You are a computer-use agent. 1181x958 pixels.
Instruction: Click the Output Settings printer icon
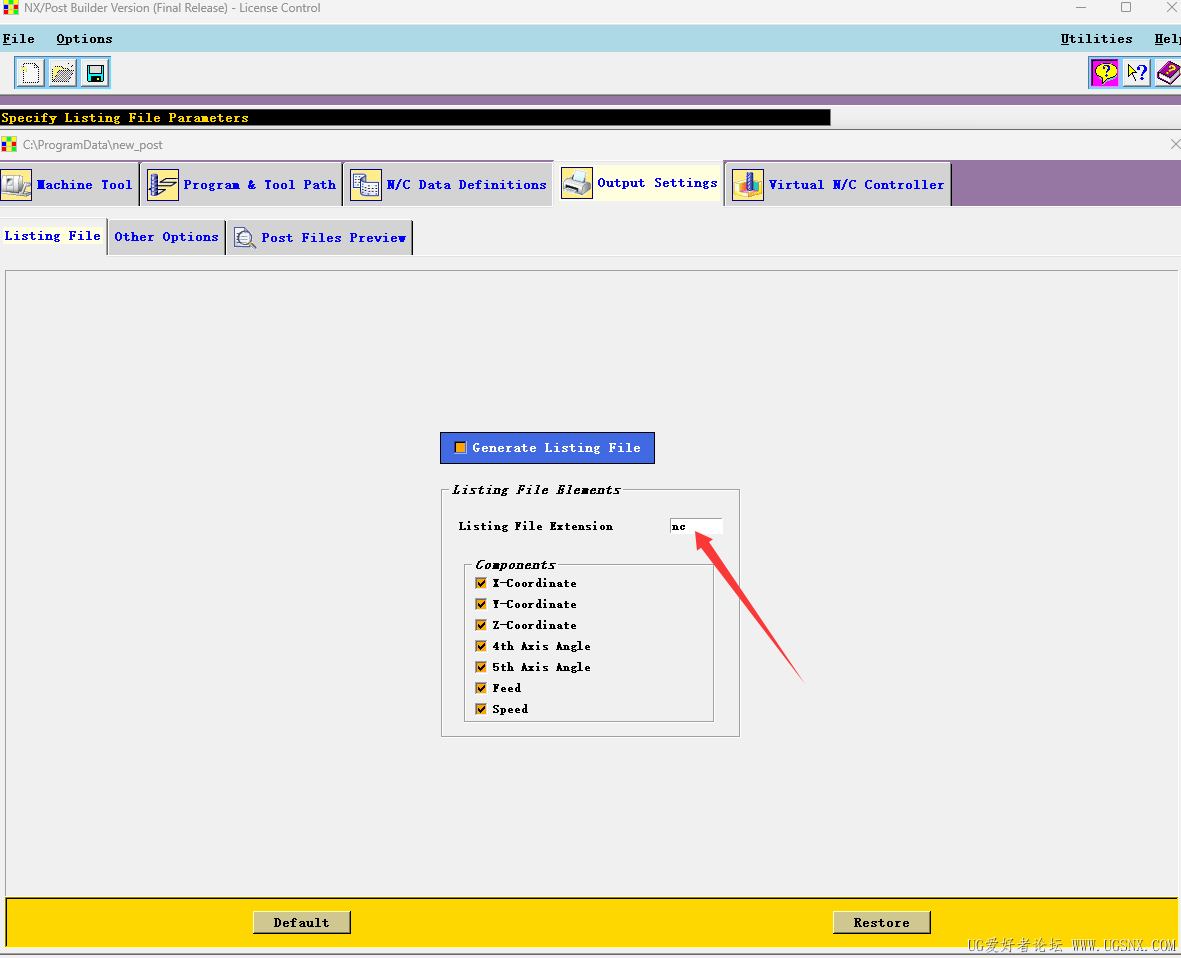point(577,183)
